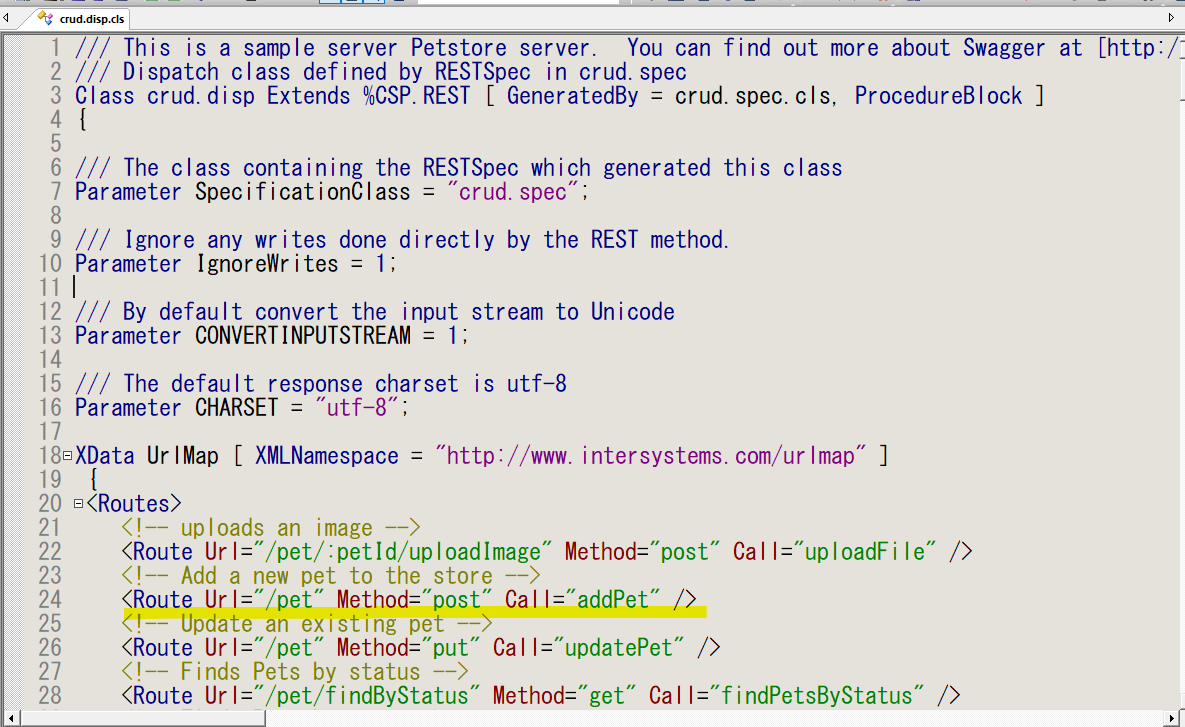Click the uploadFile call on line 22
The height and width of the screenshot is (727, 1185).
pyautogui.click(x=870, y=552)
